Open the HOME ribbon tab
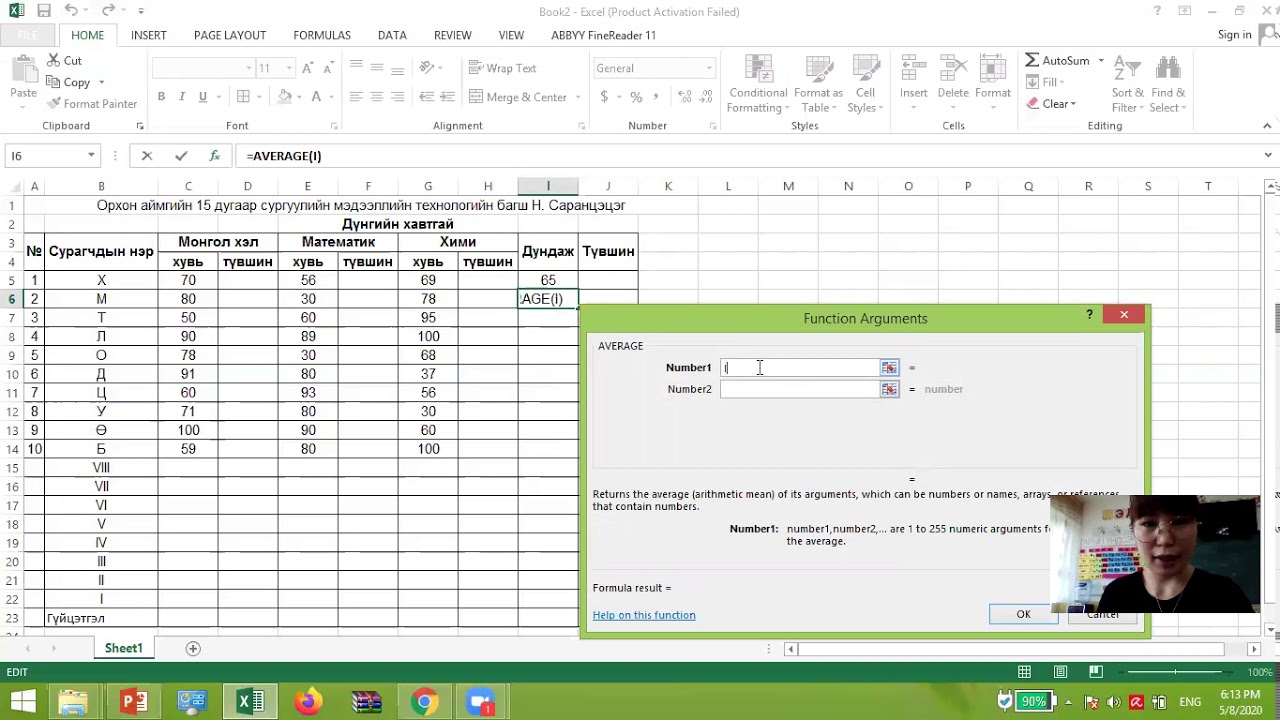Viewport: 1280px width, 720px height. (x=87, y=35)
